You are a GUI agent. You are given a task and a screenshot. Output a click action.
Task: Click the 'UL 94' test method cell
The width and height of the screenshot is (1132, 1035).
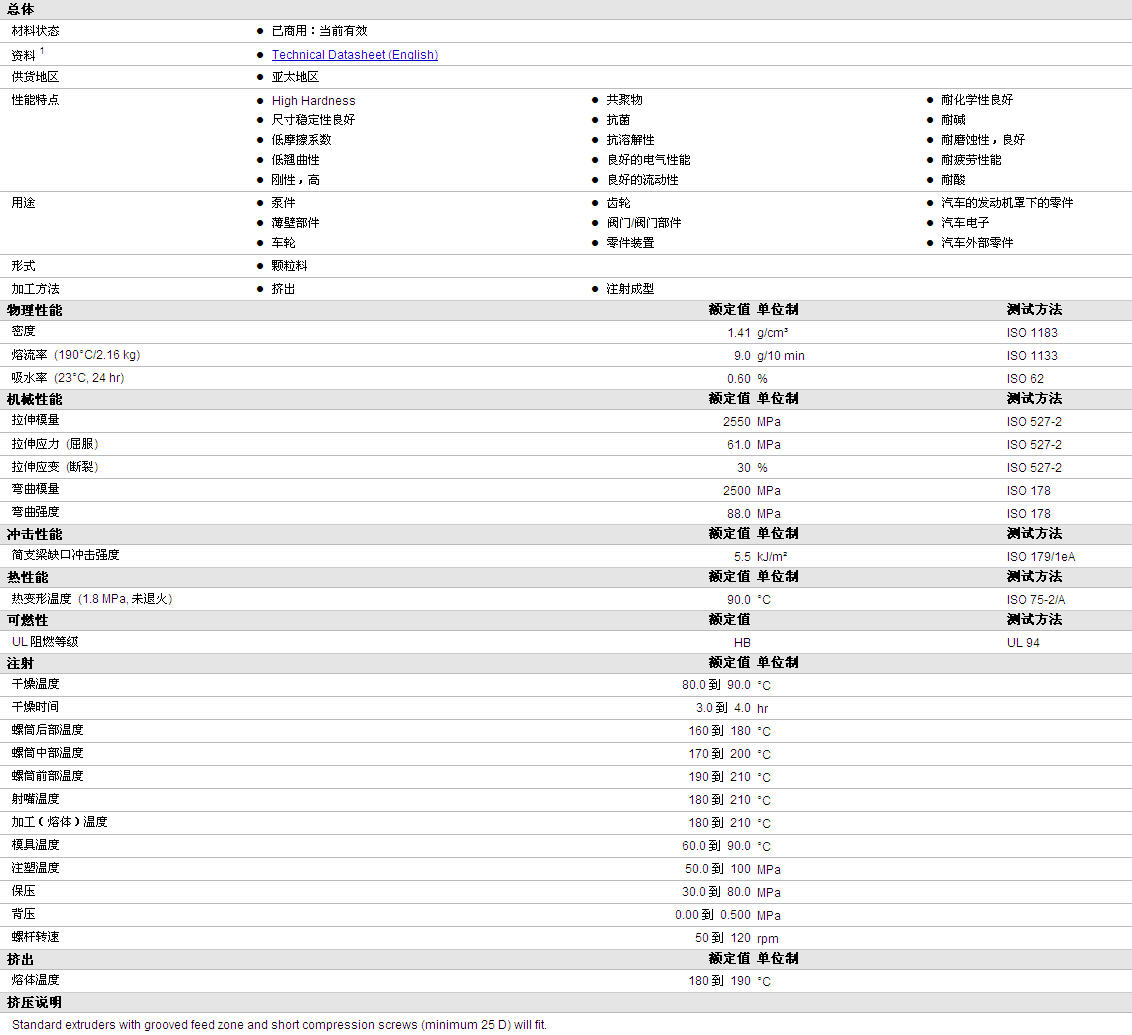[1023, 642]
